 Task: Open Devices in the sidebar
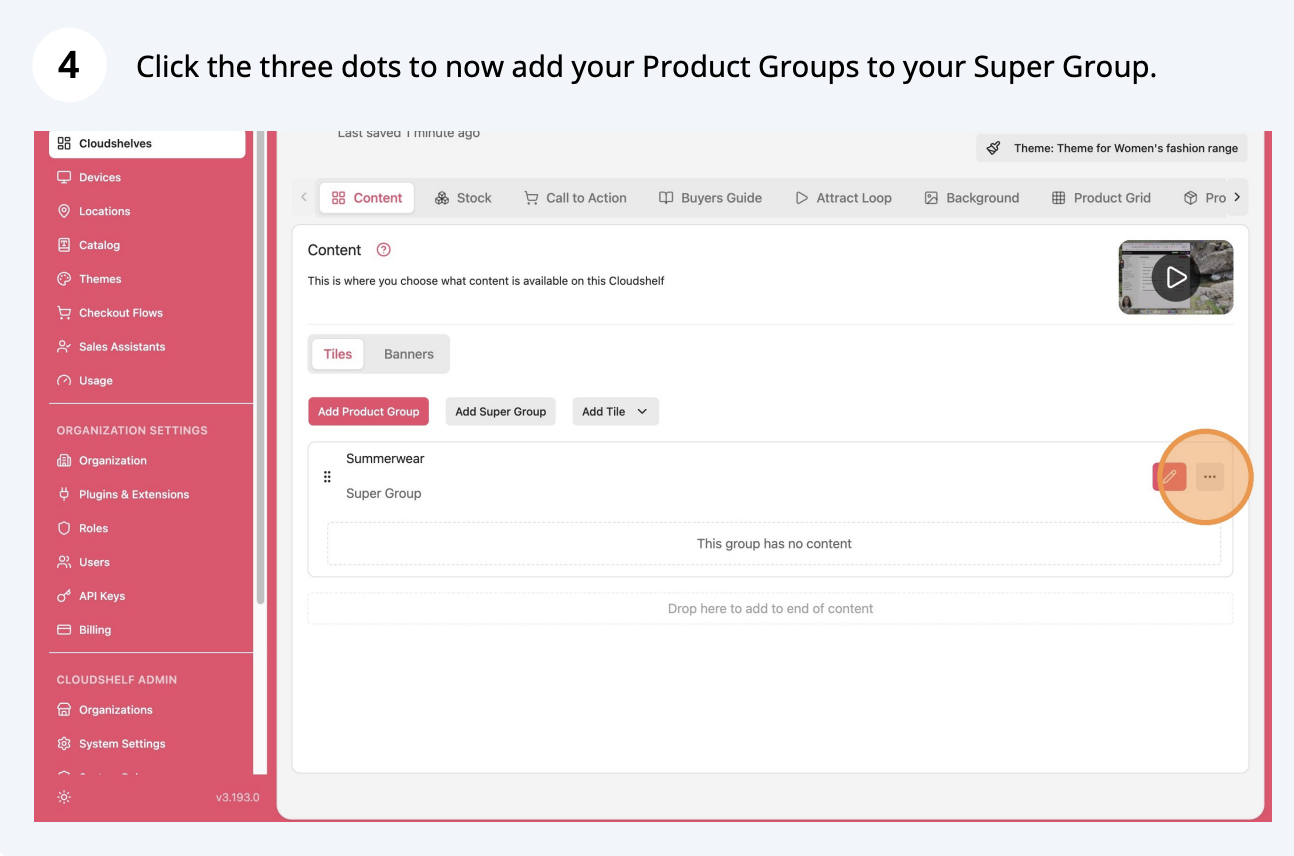(x=100, y=177)
